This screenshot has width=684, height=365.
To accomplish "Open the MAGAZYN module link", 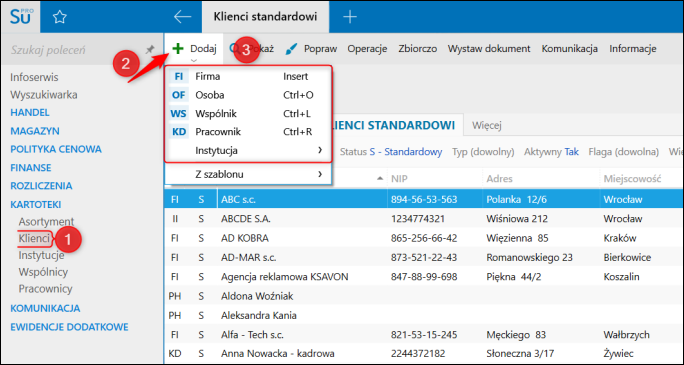I will [35, 131].
